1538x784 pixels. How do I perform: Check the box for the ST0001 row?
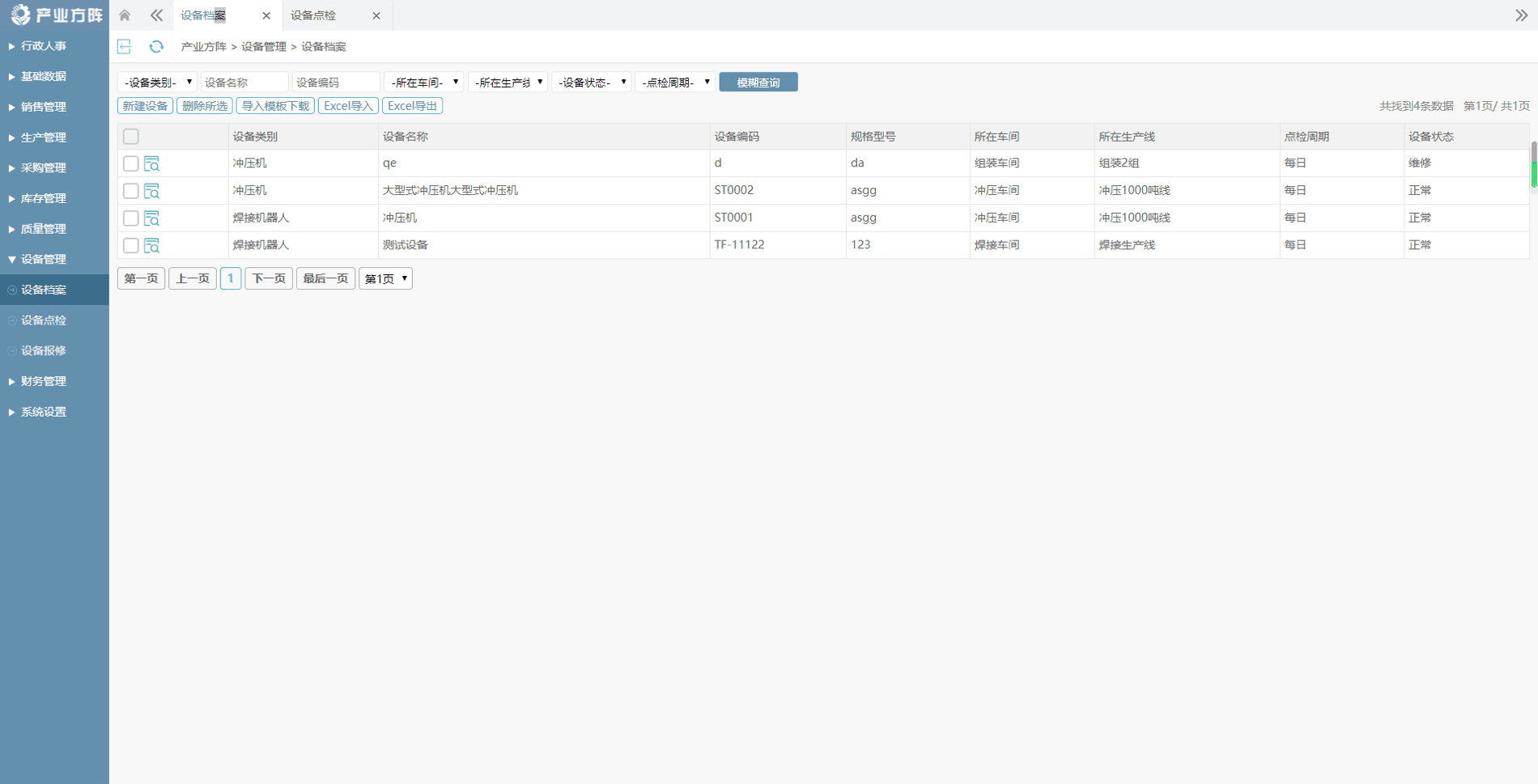pos(131,218)
